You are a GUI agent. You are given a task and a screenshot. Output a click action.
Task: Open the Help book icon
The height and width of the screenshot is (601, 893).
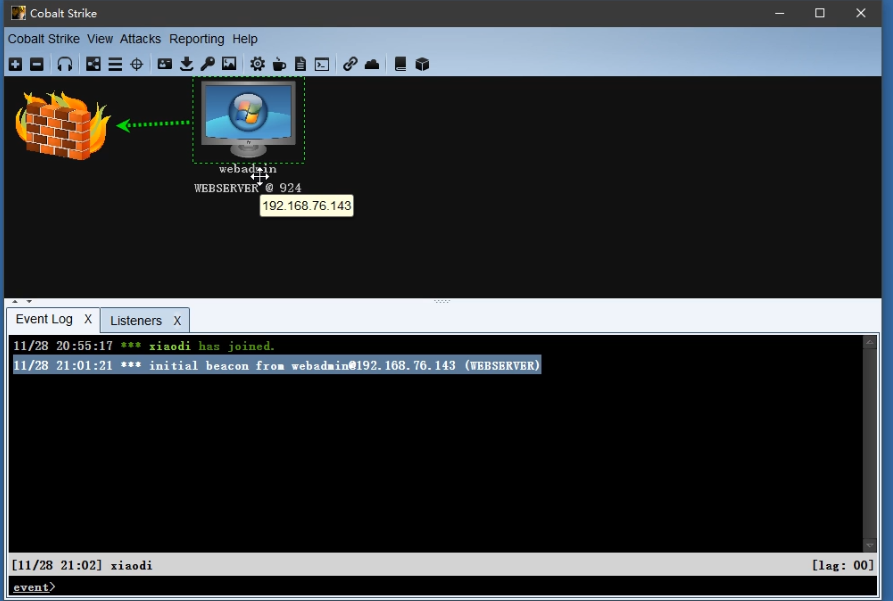(400, 64)
